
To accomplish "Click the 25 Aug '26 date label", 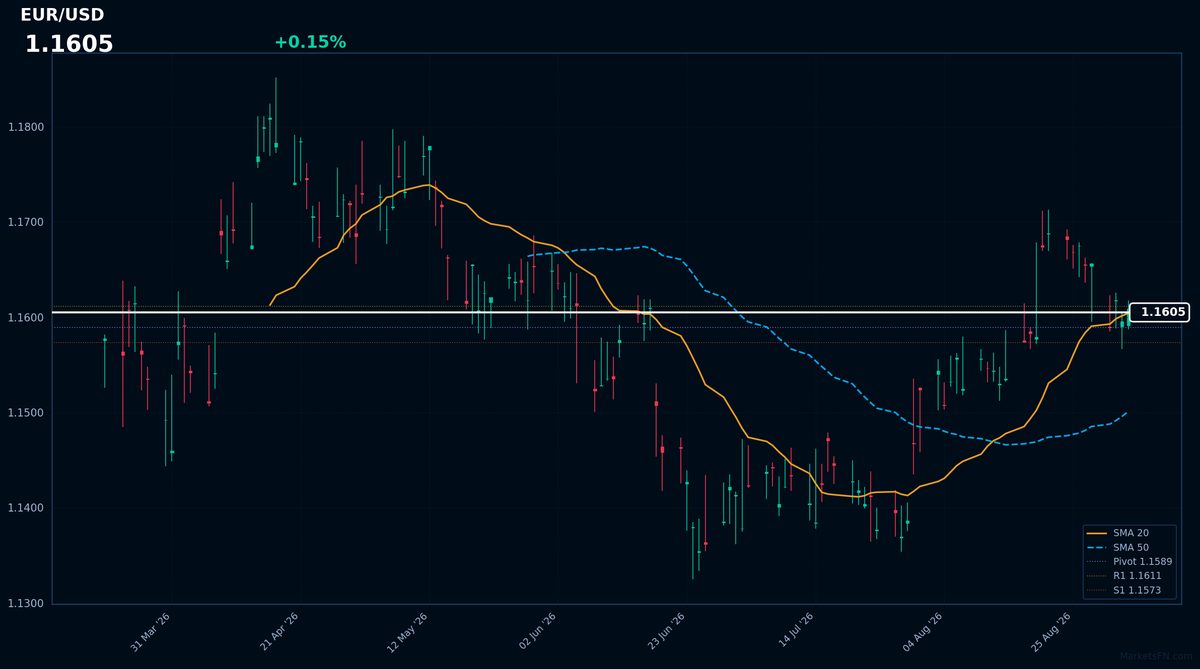I will pyautogui.click(x=1052, y=632).
